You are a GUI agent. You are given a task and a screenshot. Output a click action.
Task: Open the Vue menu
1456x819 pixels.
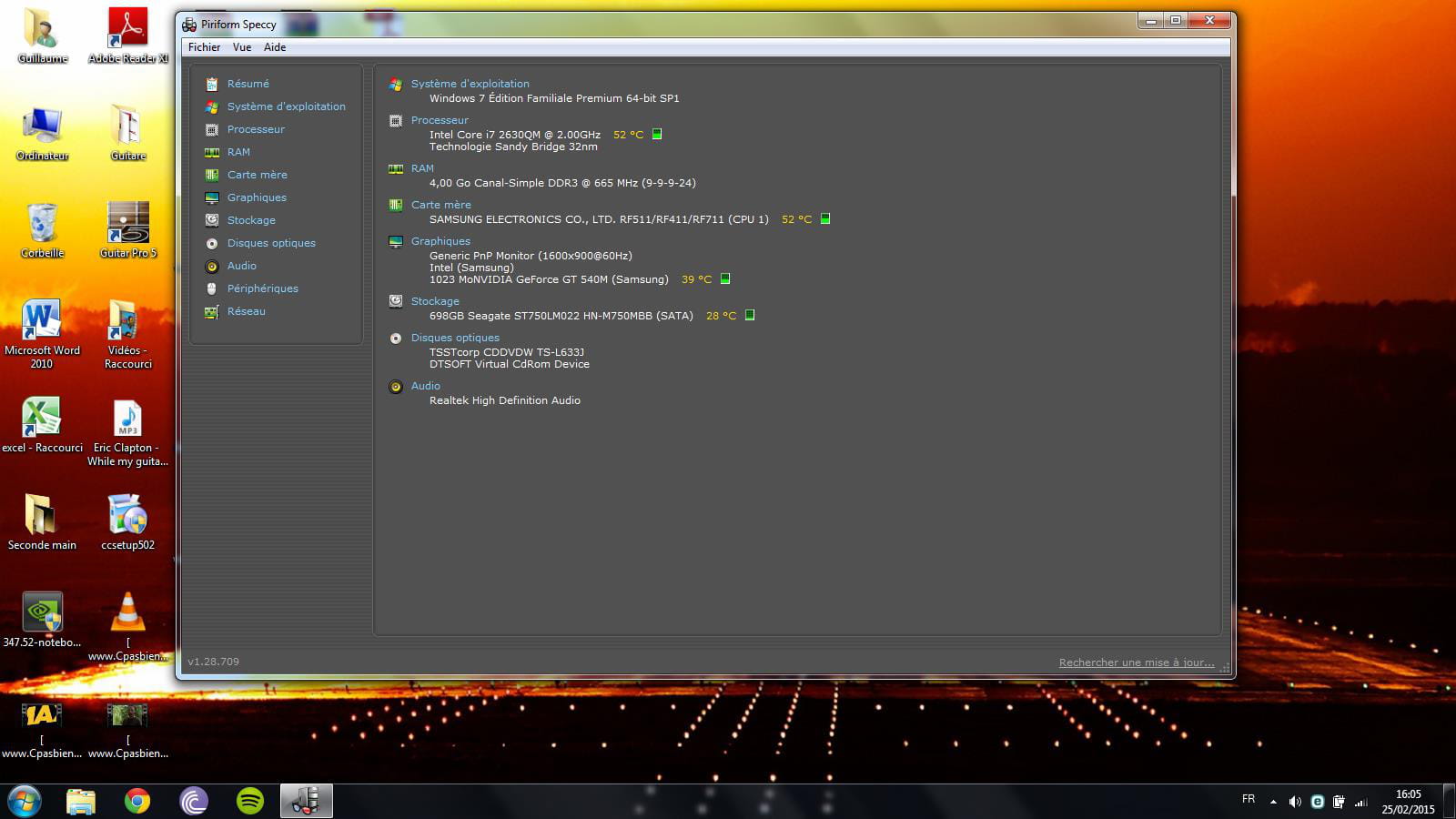click(242, 47)
